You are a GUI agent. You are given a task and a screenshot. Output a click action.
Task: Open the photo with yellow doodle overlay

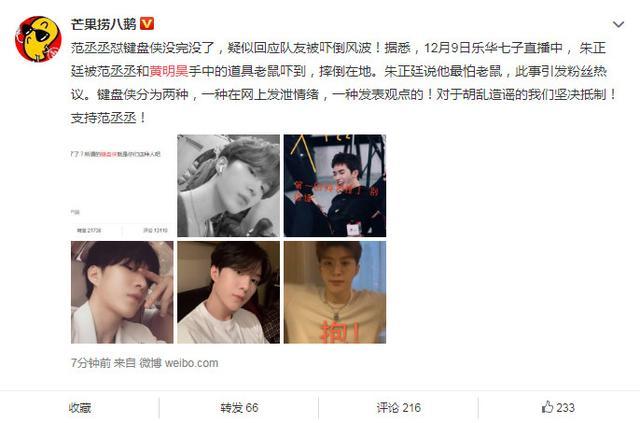335,186
